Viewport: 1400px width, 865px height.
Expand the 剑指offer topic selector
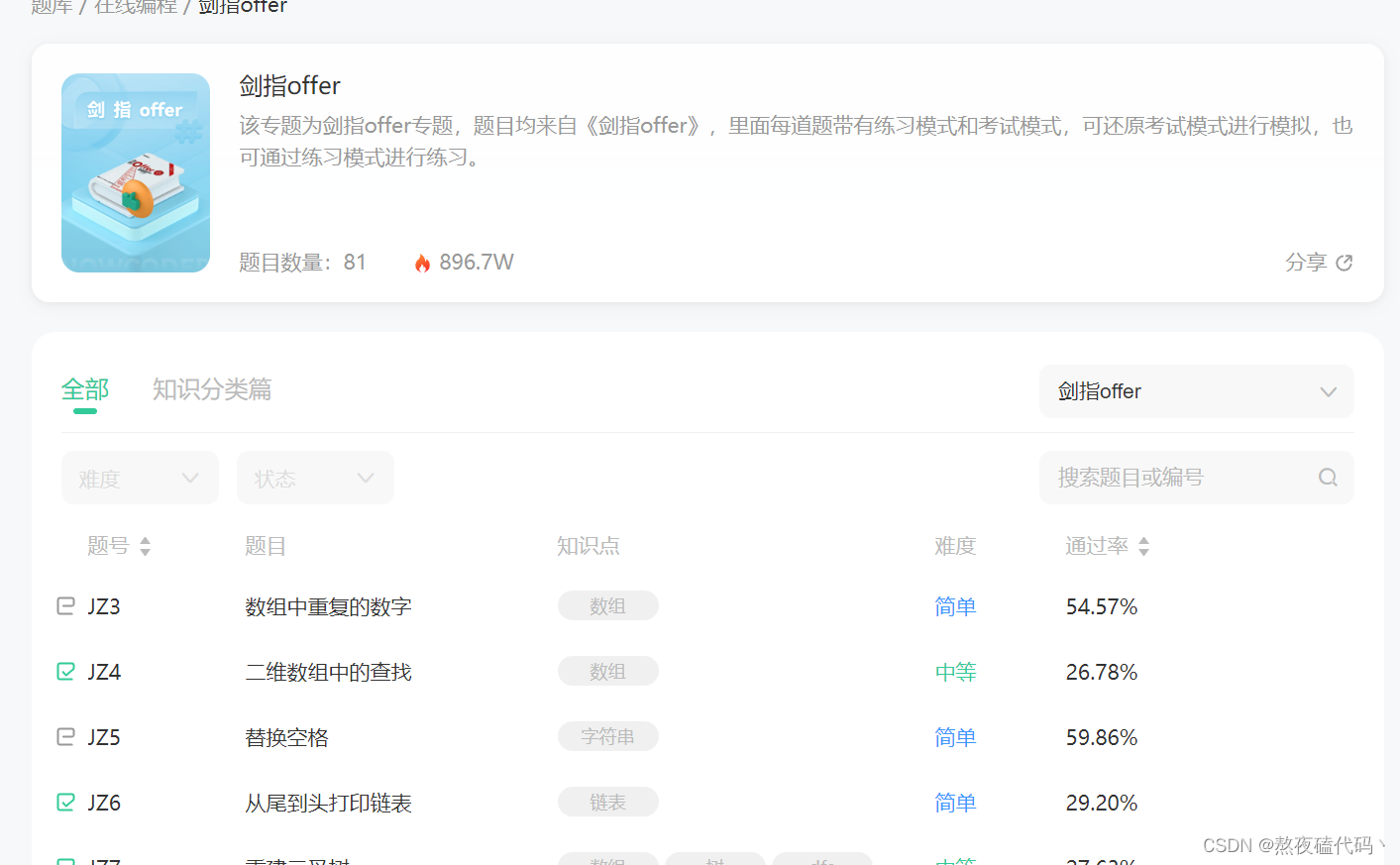pos(1197,391)
